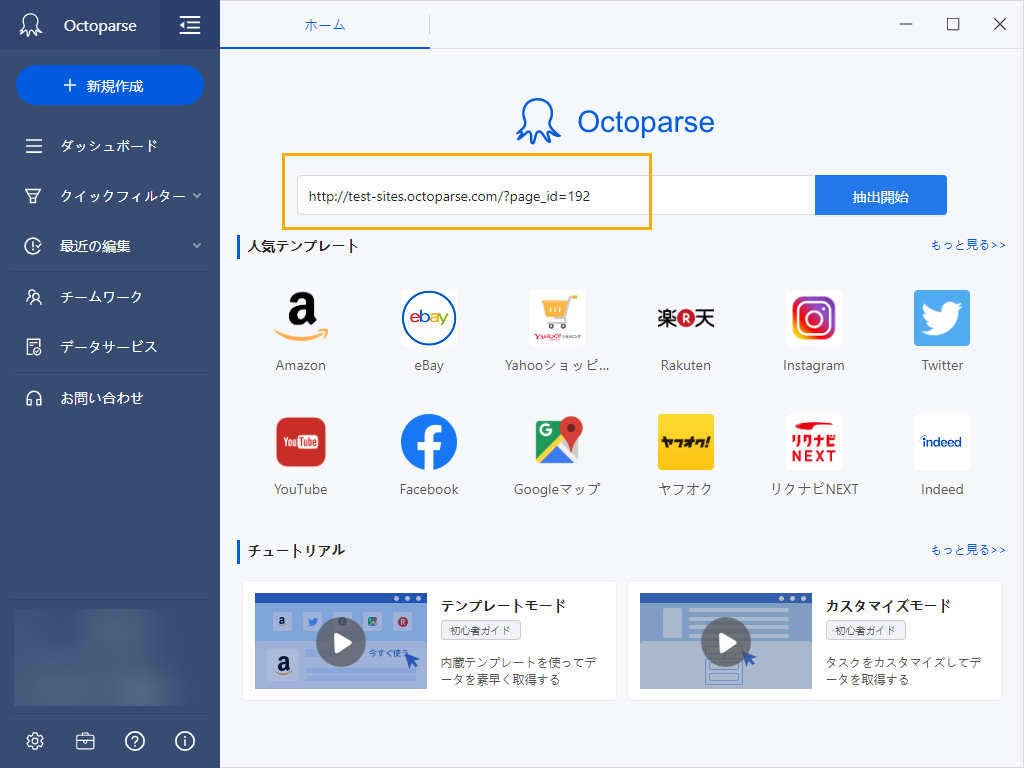Click the Octoparse title text in sidebar
1024x768 pixels.
pyautogui.click(x=100, y=25)
